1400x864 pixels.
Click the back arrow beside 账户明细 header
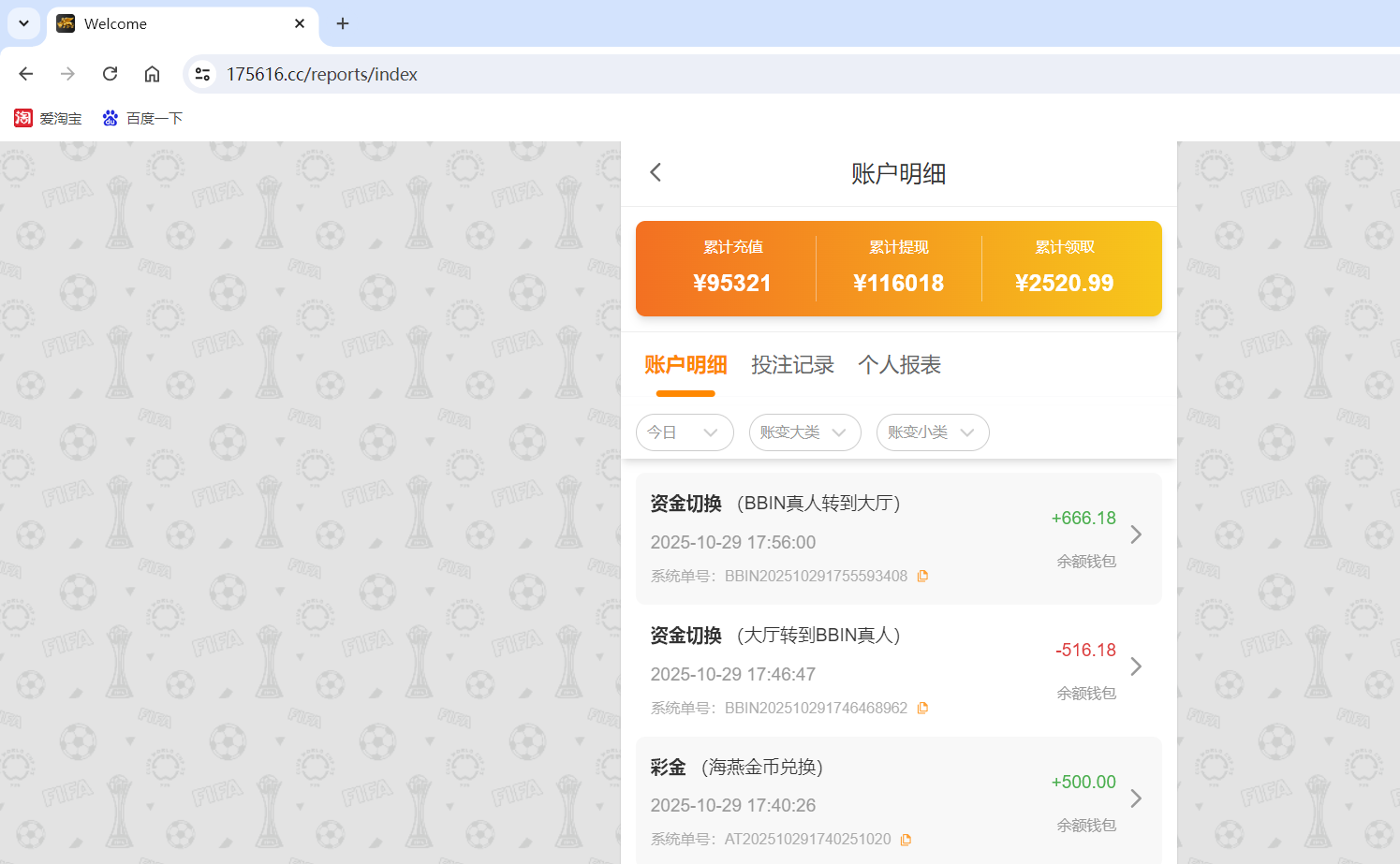655,172
